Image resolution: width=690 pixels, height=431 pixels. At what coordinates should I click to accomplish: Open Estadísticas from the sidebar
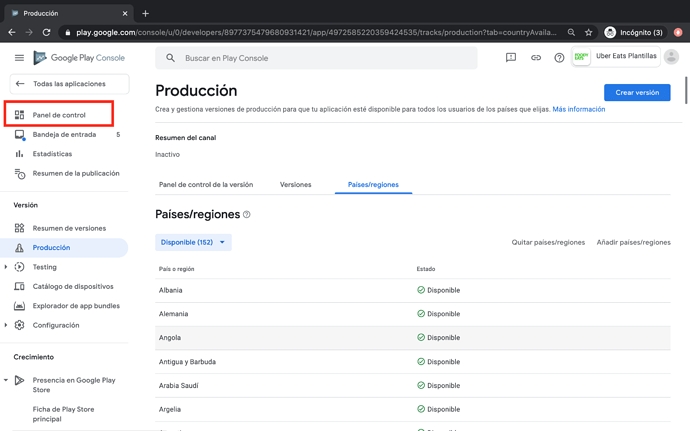(x=52, y=154)
